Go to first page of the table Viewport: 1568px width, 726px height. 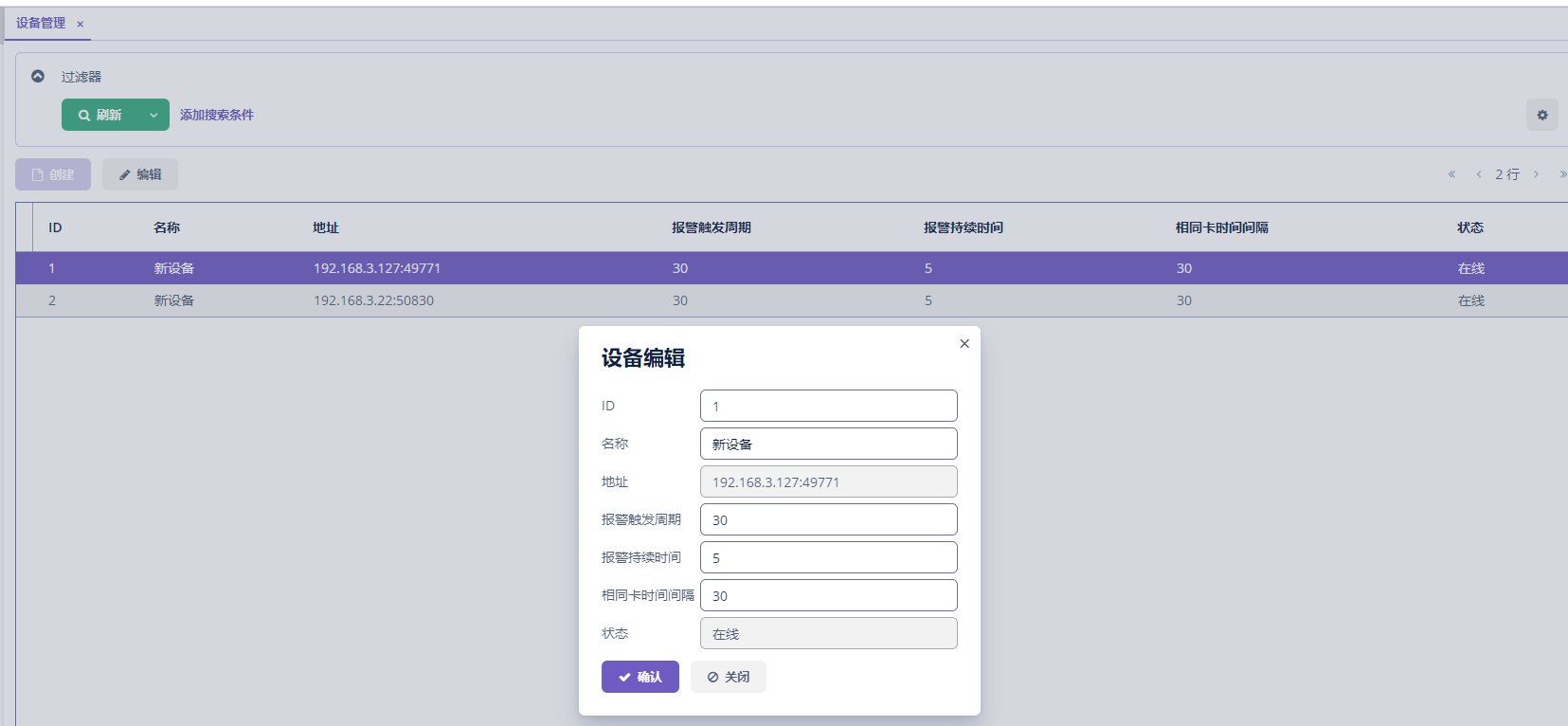1451,174
